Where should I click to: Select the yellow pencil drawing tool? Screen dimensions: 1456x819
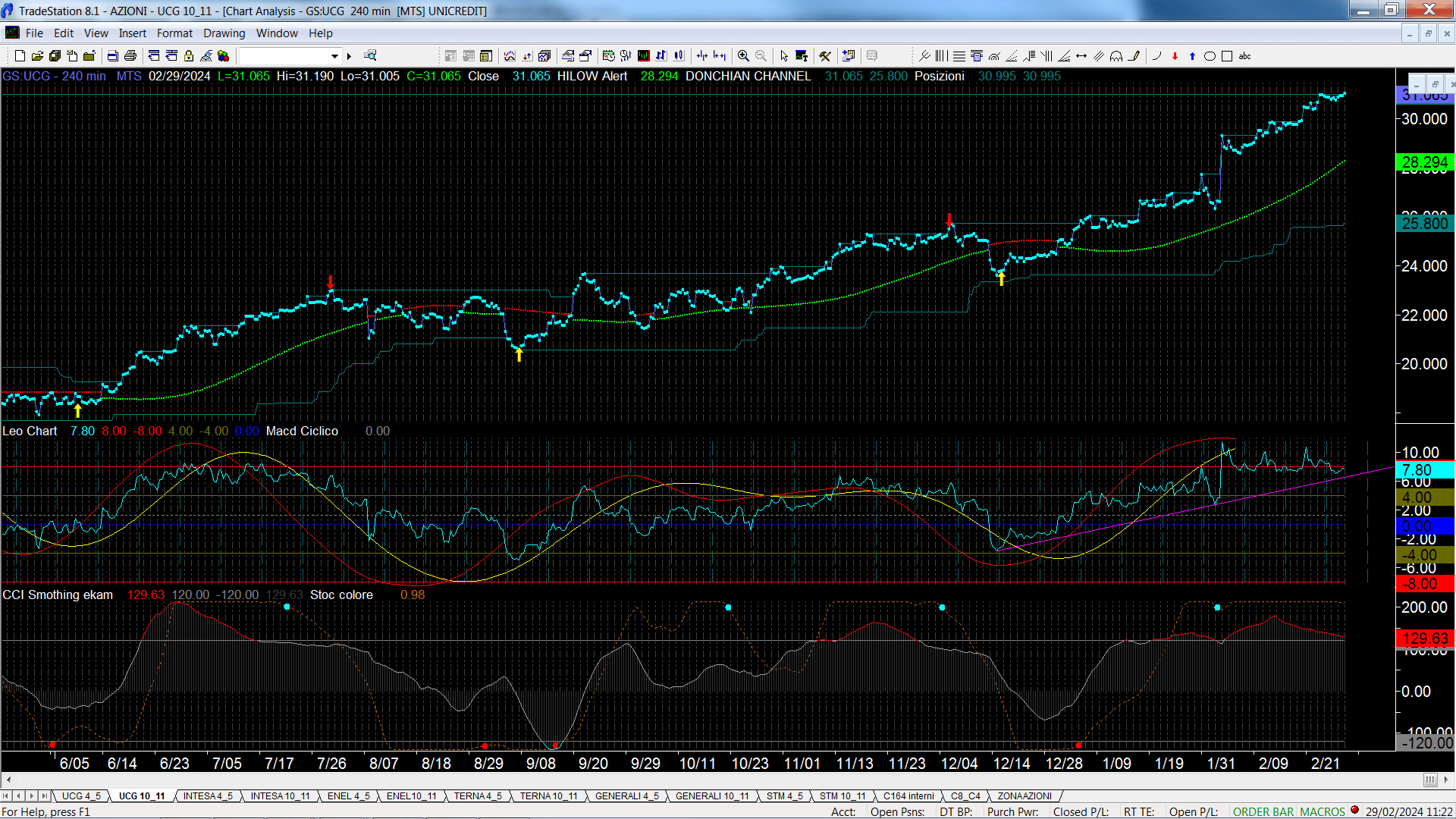click(x=1134, y=56)
